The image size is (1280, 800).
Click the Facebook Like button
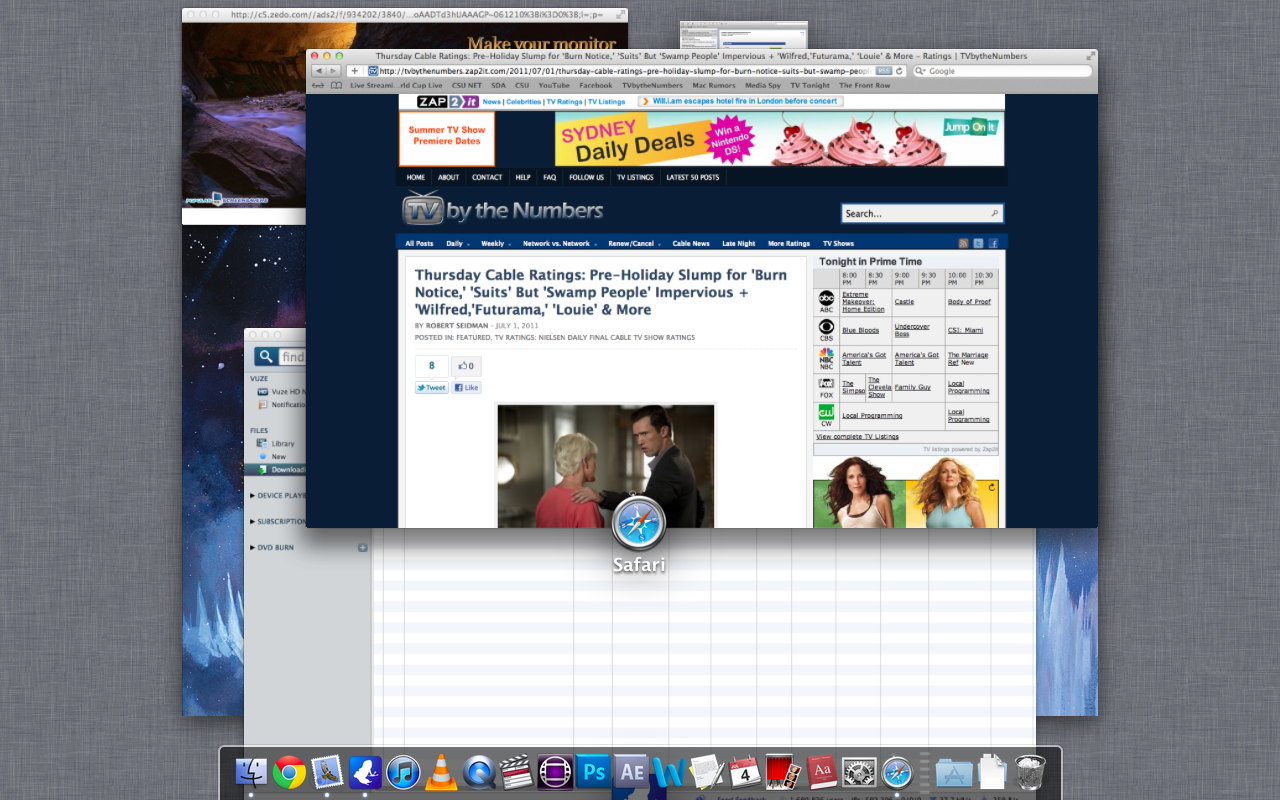click(467, 387)
